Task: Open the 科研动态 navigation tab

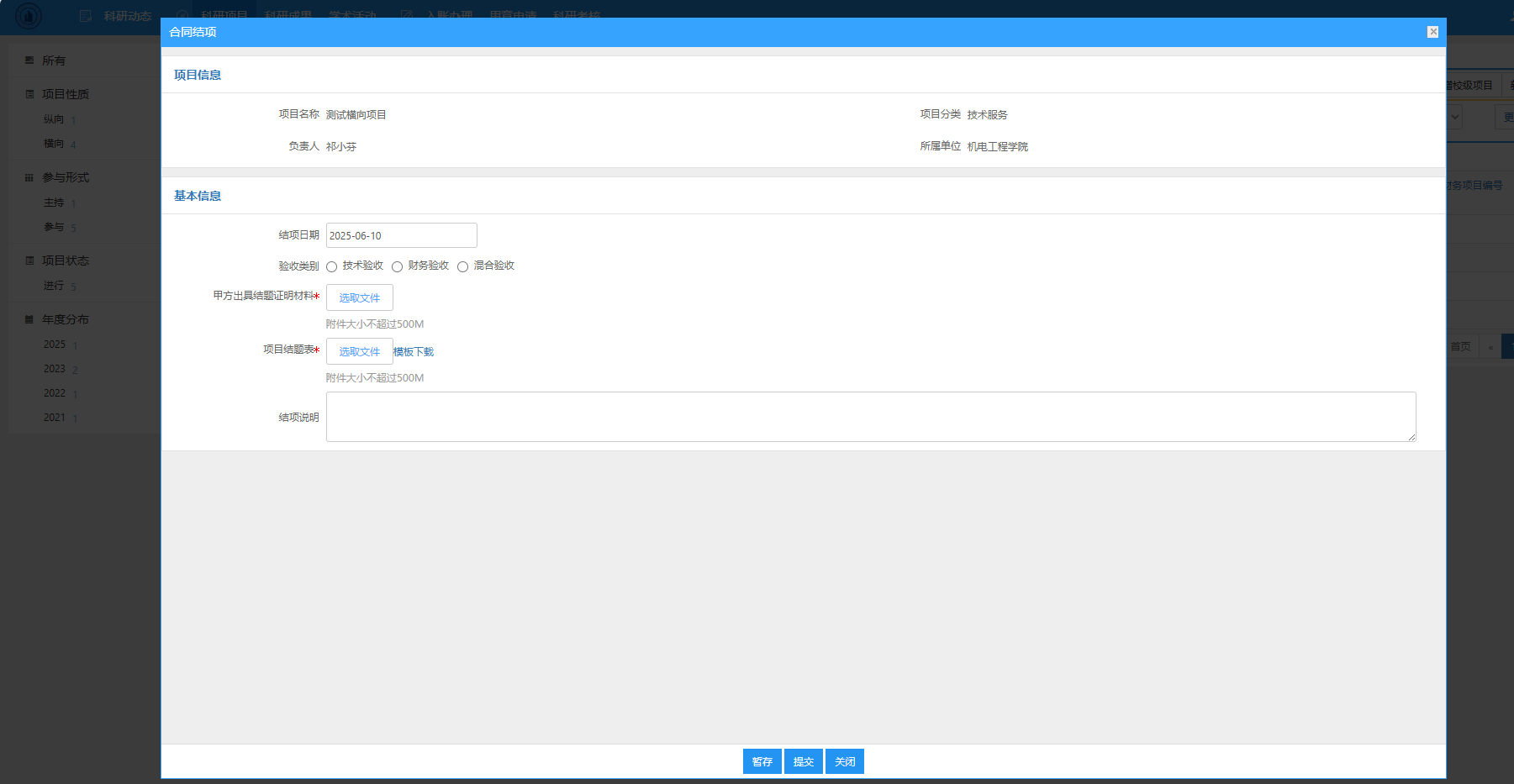Action: pyautogui.click(x=127, y=16)
